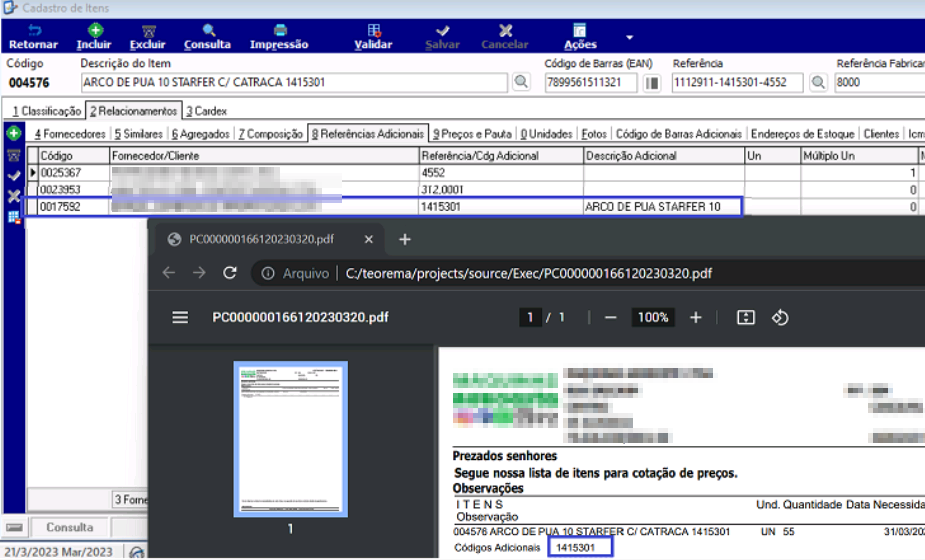Switch to the 1 Classificação tab
Image resolution: width=925 pixels, height=560 pixels.
(x=46, y=111)
